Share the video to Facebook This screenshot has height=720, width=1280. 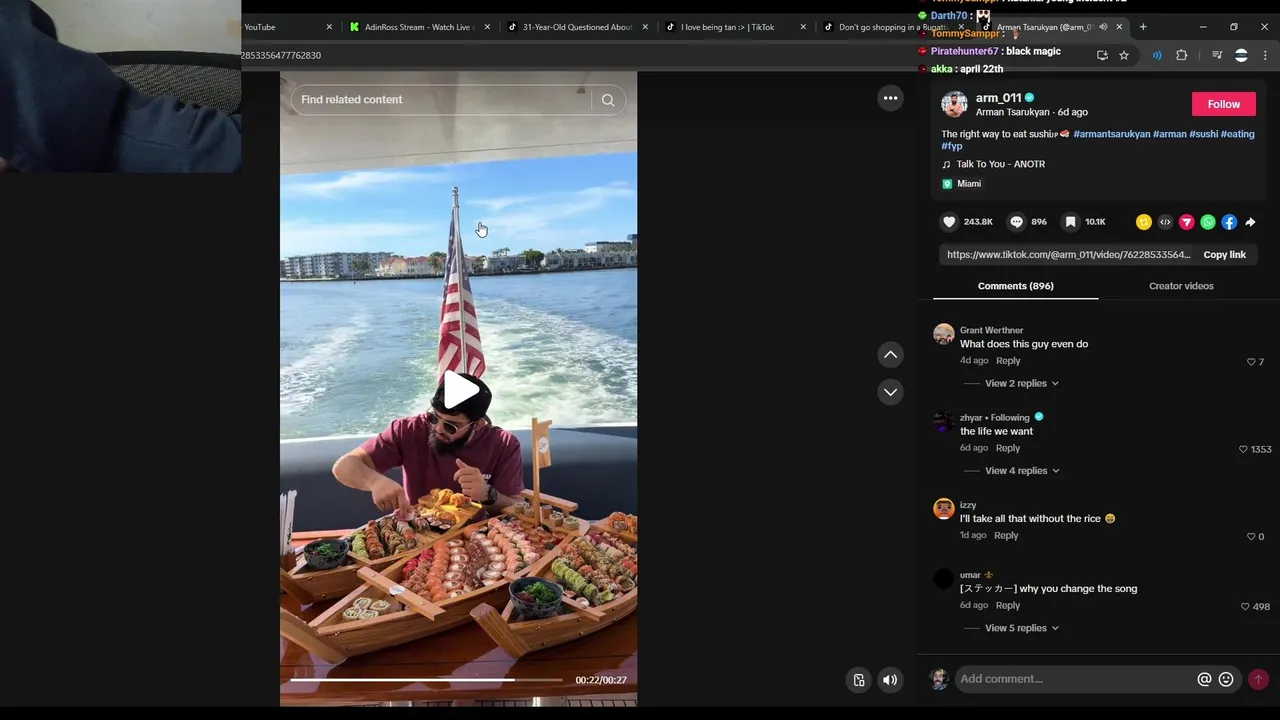(1229, 222)
